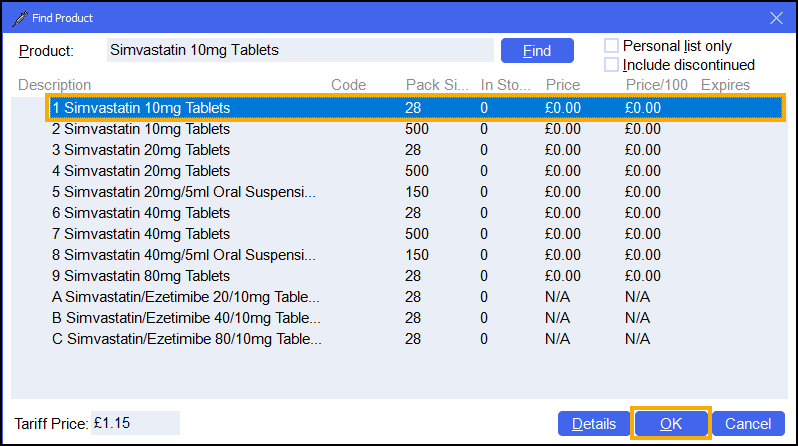Enable the Personal list only checkbox
The height and width of the screenshot is (446, 798).
[612, 46]
